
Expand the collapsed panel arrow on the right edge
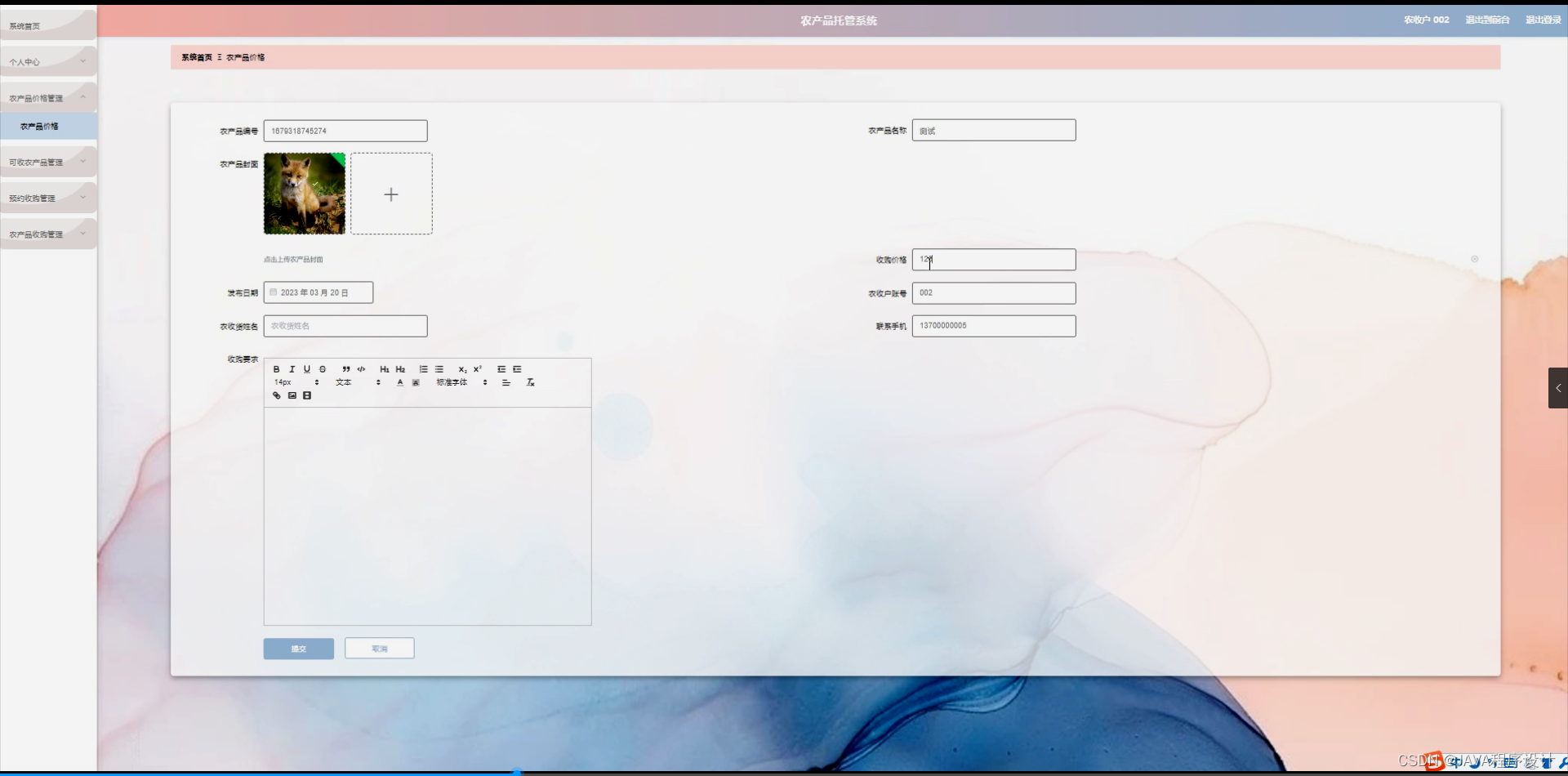click(1558, 388)
